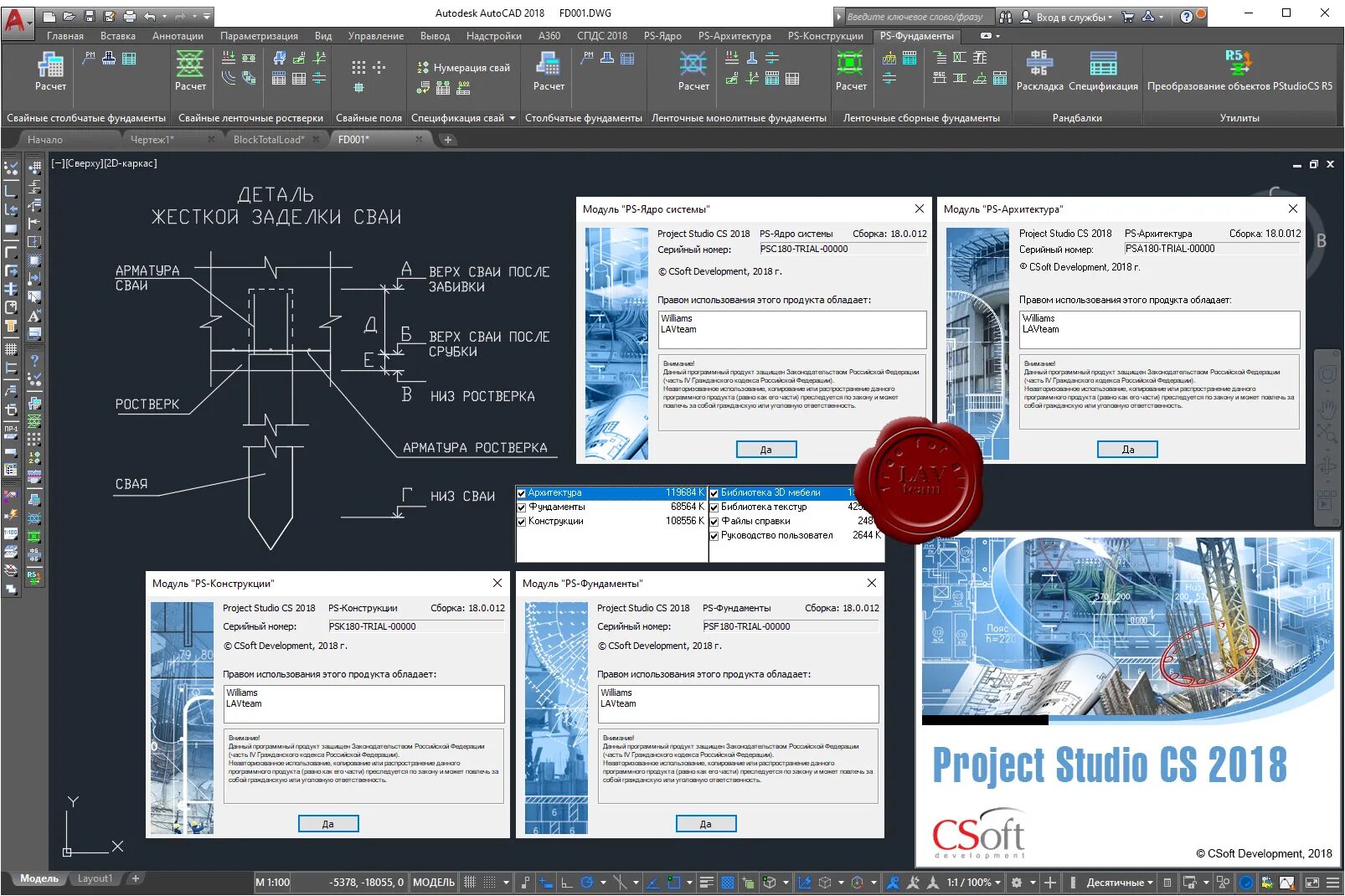Click the drawing scale M 1:100 button
This screenshot has height=896, width=1345.
point(272,882)
